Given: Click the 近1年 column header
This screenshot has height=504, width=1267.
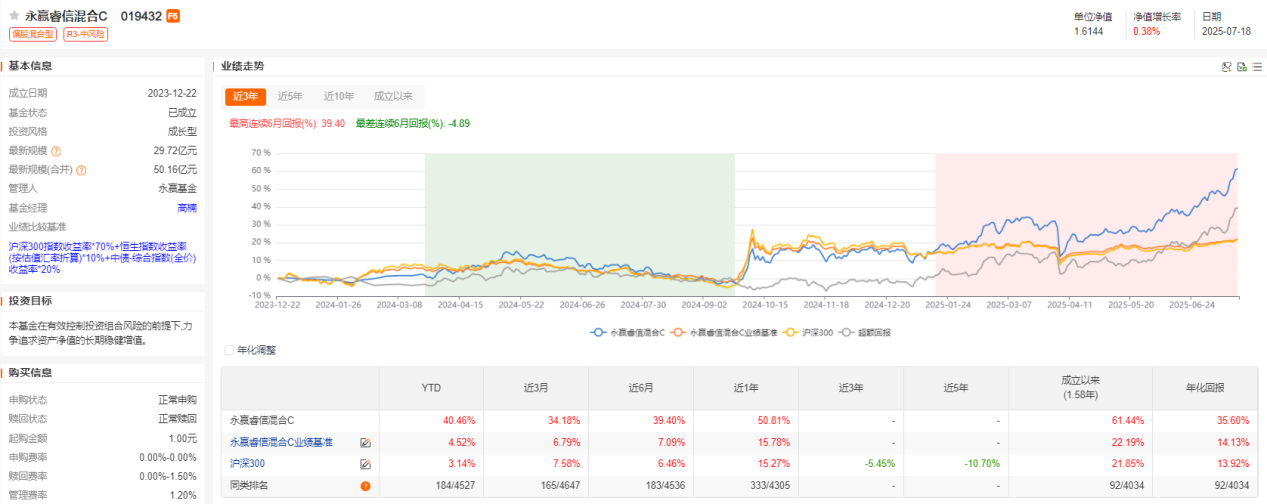Looking at the screenshot, I should point(746,388).
